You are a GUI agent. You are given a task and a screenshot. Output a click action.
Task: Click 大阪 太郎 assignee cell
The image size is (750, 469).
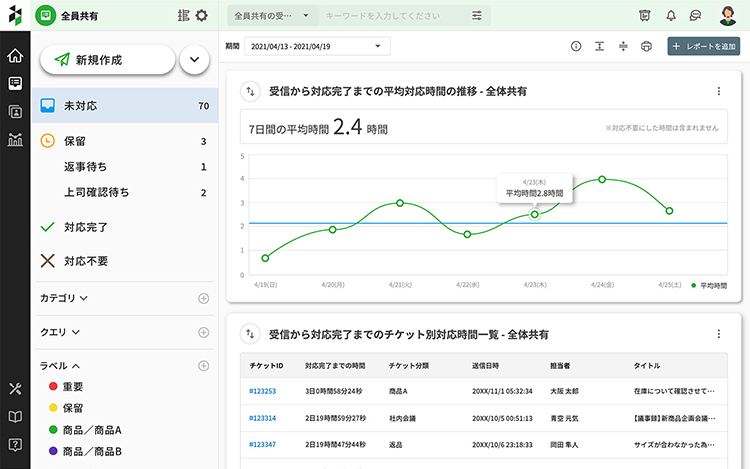tap(564, 391)
